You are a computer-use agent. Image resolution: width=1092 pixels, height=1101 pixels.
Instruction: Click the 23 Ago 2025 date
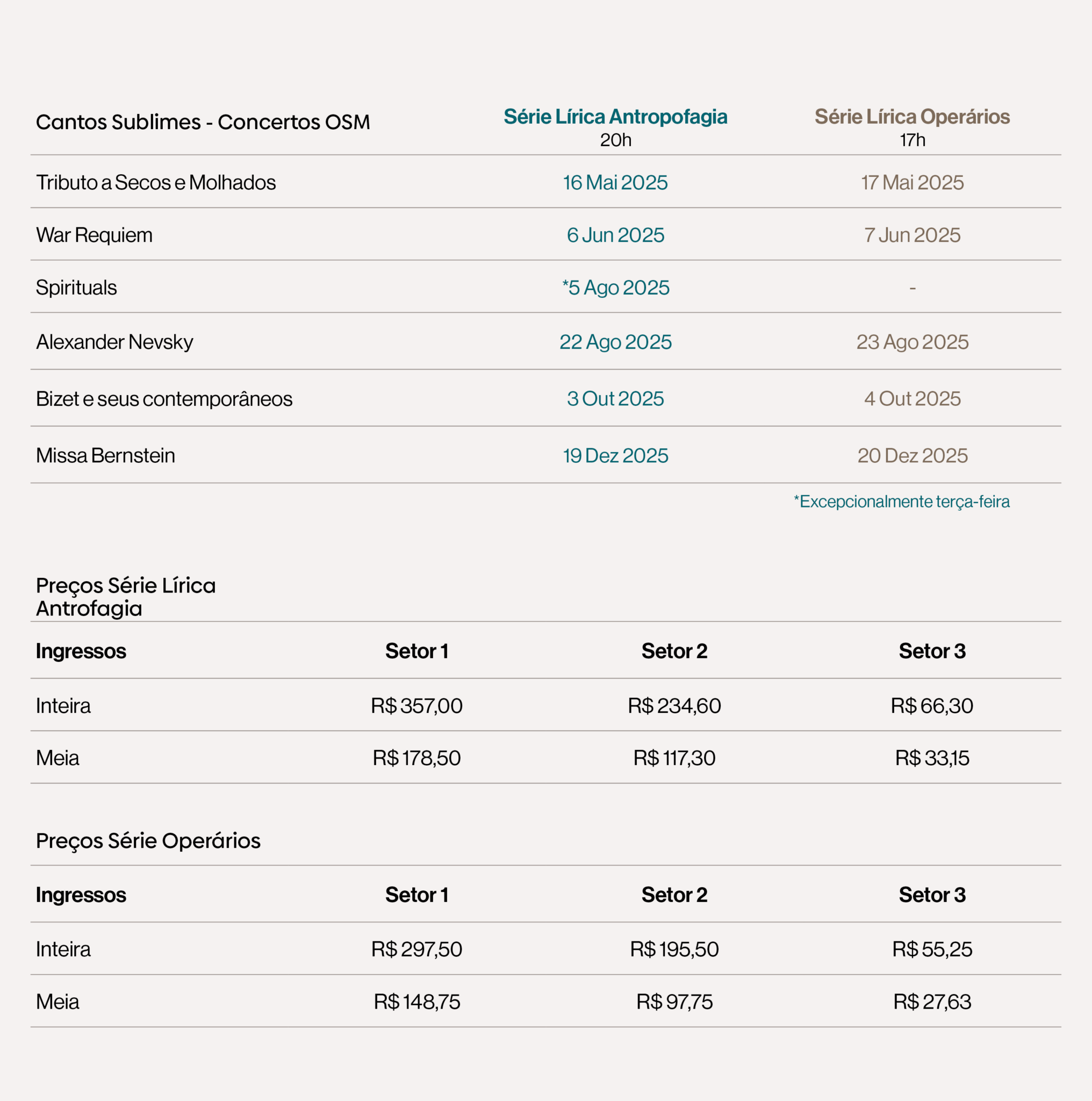pos(912,342)
